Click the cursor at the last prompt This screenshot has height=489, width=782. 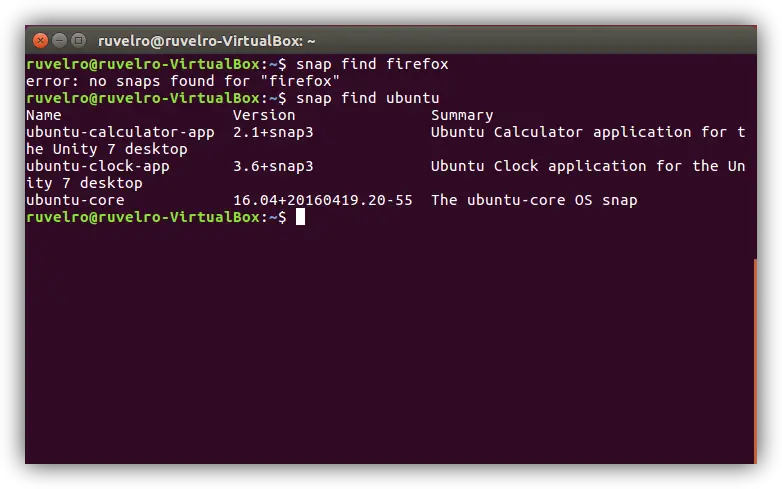click(x=300, y=217)
